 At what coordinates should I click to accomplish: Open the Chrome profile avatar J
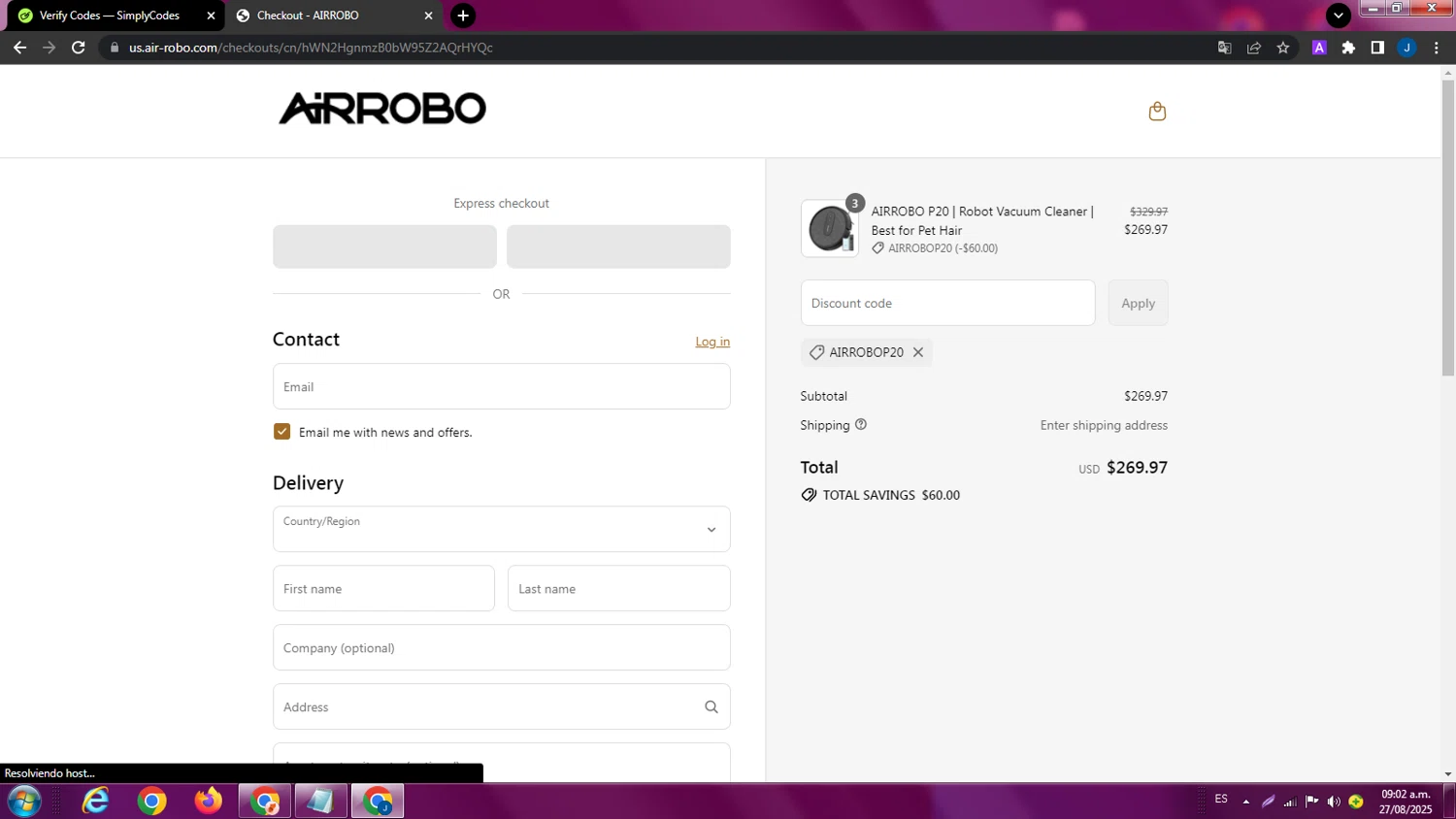click(1406, 48)
